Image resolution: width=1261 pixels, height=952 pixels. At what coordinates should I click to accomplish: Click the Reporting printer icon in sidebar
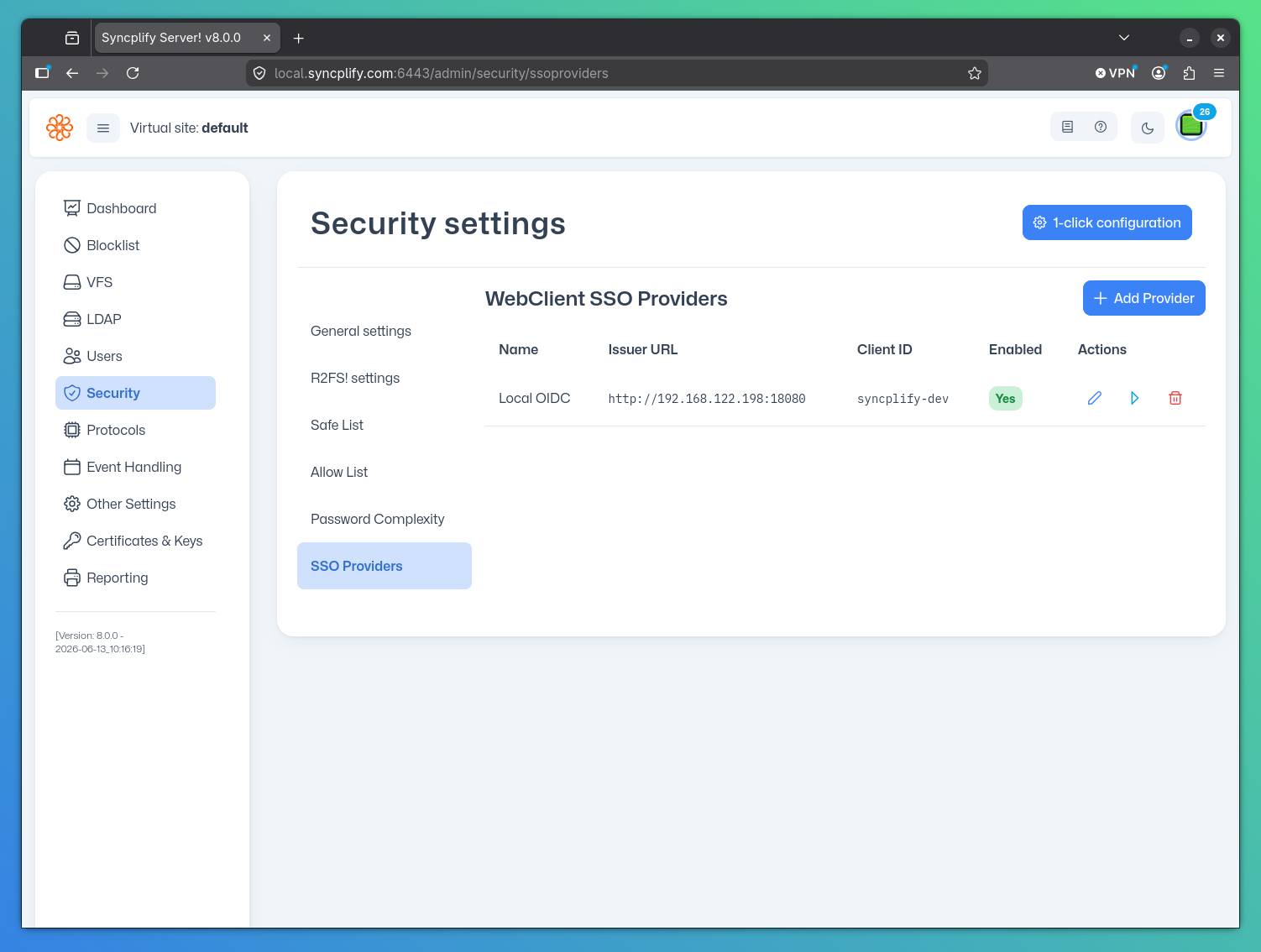click(x=72, y=578)
